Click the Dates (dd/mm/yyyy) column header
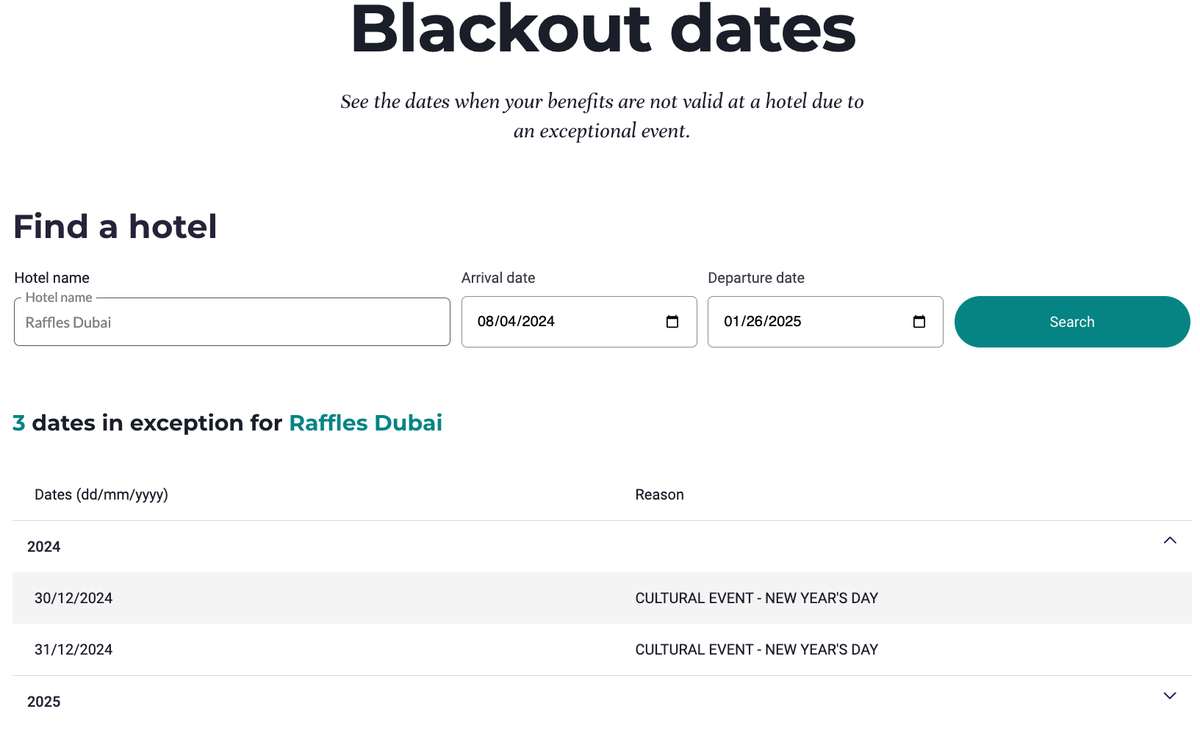The height and width of the screenshot is (731, 1200). 101,494
